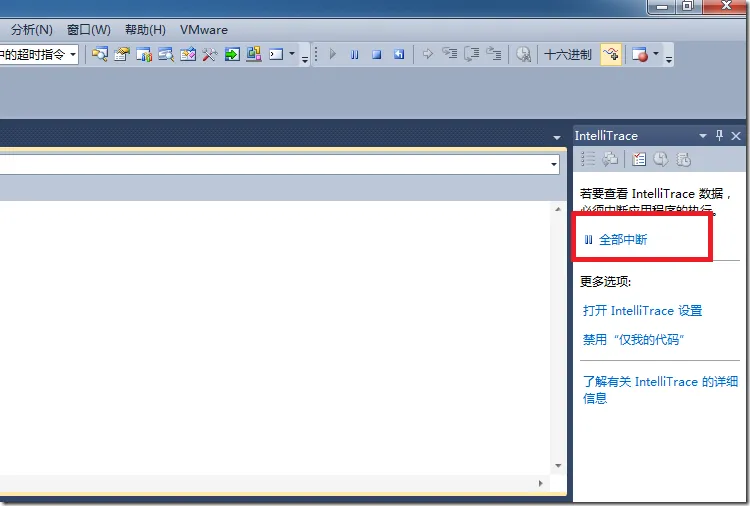The height and width of the screenshot is (506, 750).
Task: Open the Extension Manager colored blocks icon
Action: click(254, 55)
